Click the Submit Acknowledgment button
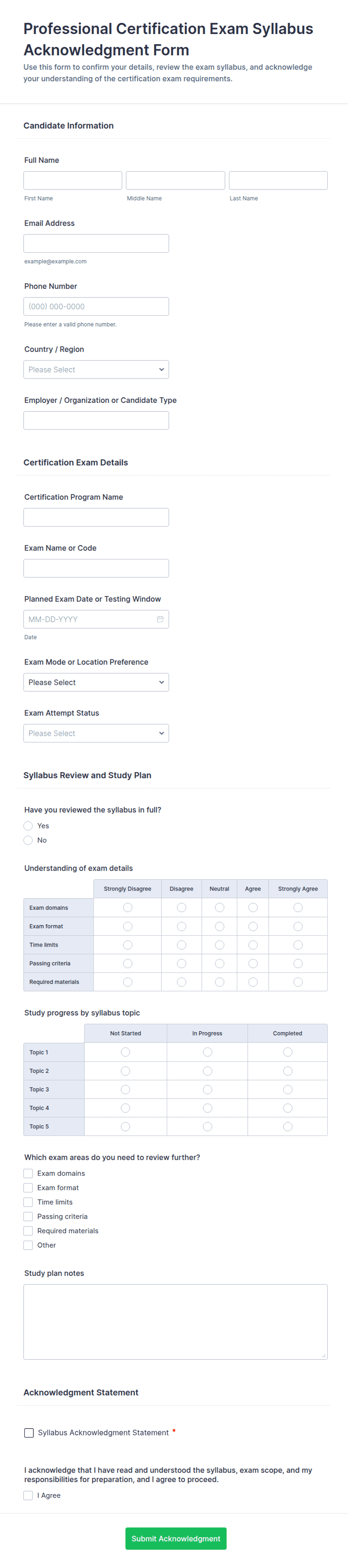This screenshot has width=348, height=1568. tap(175, 1539)
